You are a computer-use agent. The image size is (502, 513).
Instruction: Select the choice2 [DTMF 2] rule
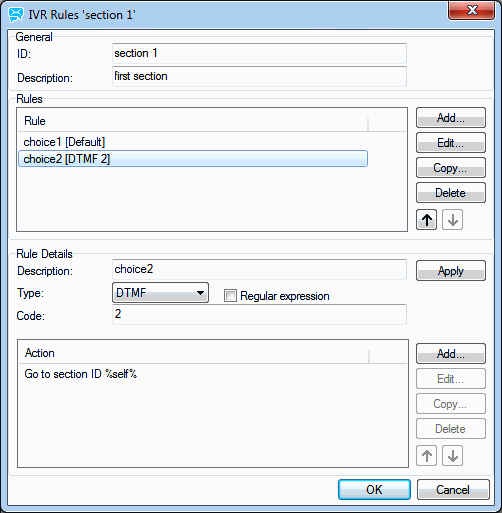[193, 159]
